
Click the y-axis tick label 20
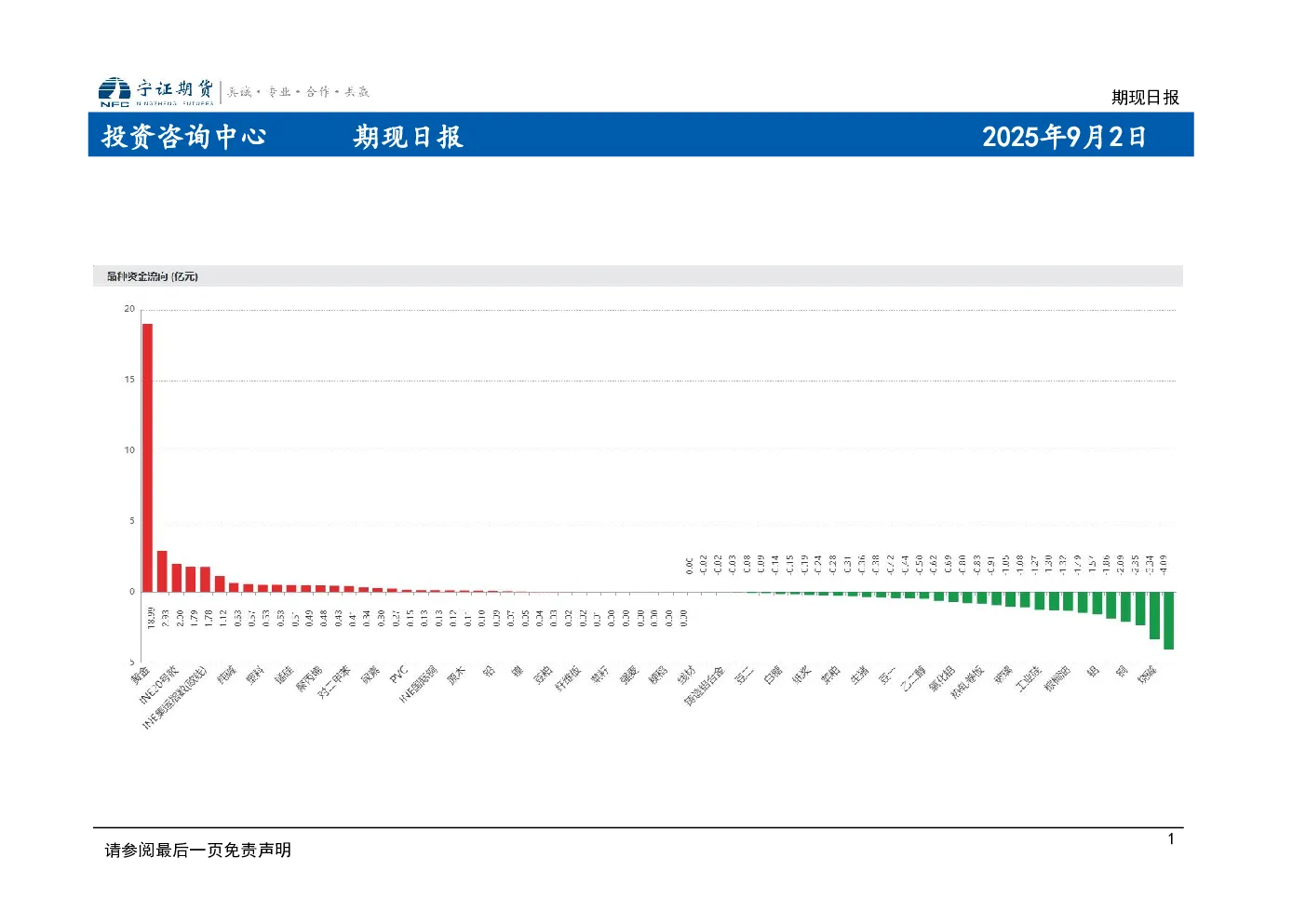[129, 309]
